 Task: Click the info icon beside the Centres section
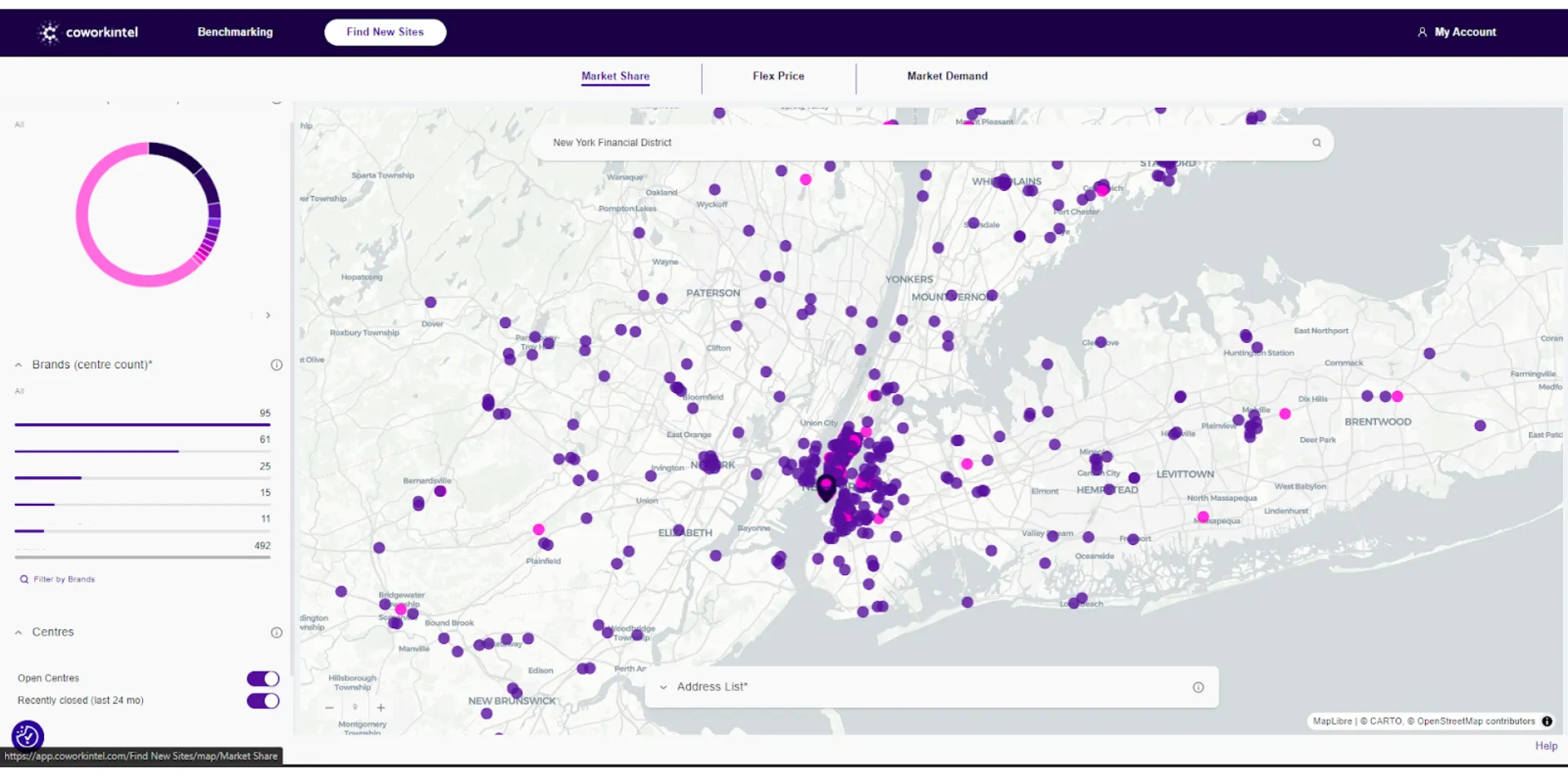coord(276,632)
